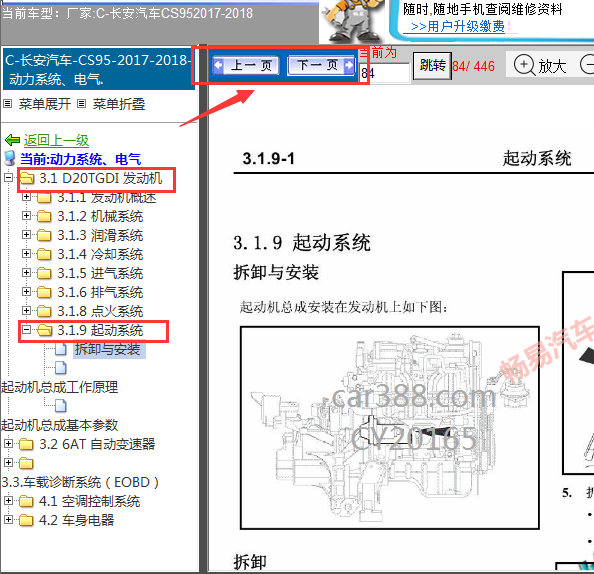The width and height of the screenshot is (594, 574).
Task: Select the 3.1 D20TGDI 发动机 folder
Action: pyautogui.click(x=100, y=178)
